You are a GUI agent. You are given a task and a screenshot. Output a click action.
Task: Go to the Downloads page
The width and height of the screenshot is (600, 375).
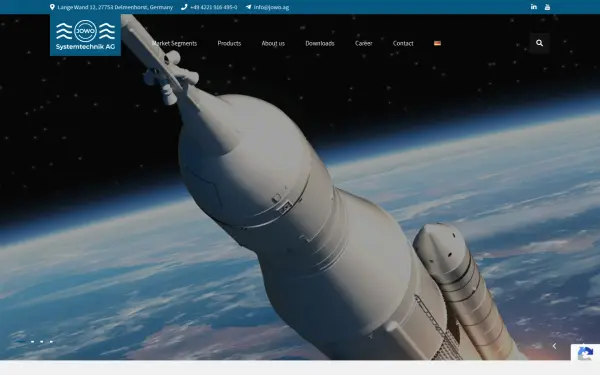pyautogui.click(x=320, y=43)
